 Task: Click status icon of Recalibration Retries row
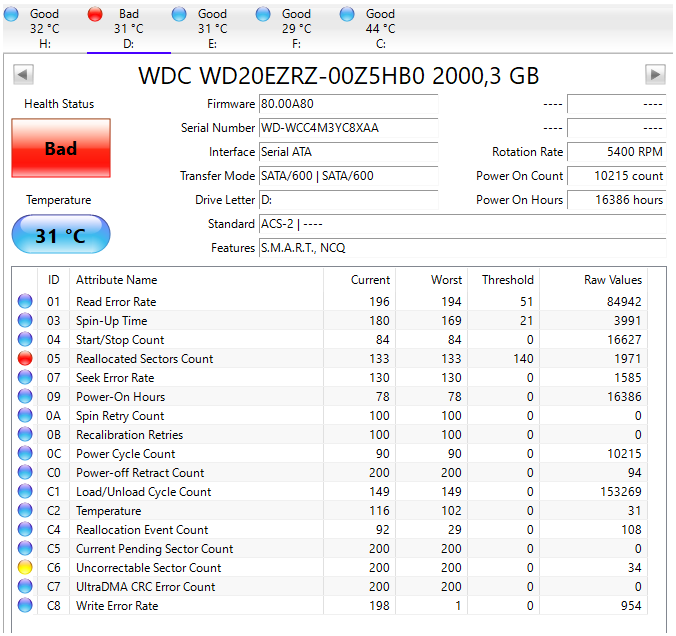pyautogui.click(x=25, y=434)
